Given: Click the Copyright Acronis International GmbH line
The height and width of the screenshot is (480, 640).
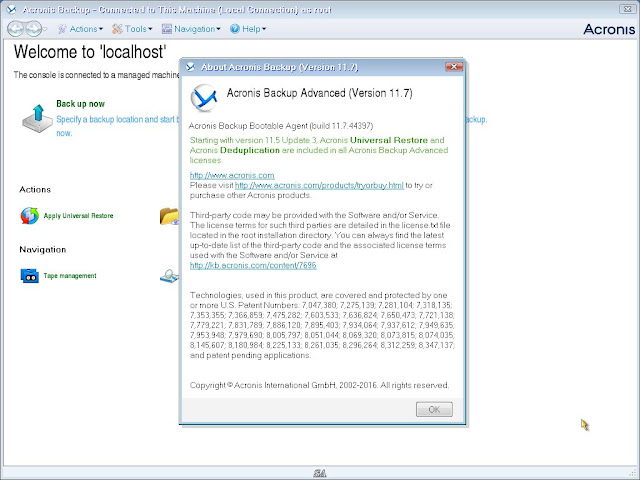Looking at the screenshot, I should tap(319, 385).
